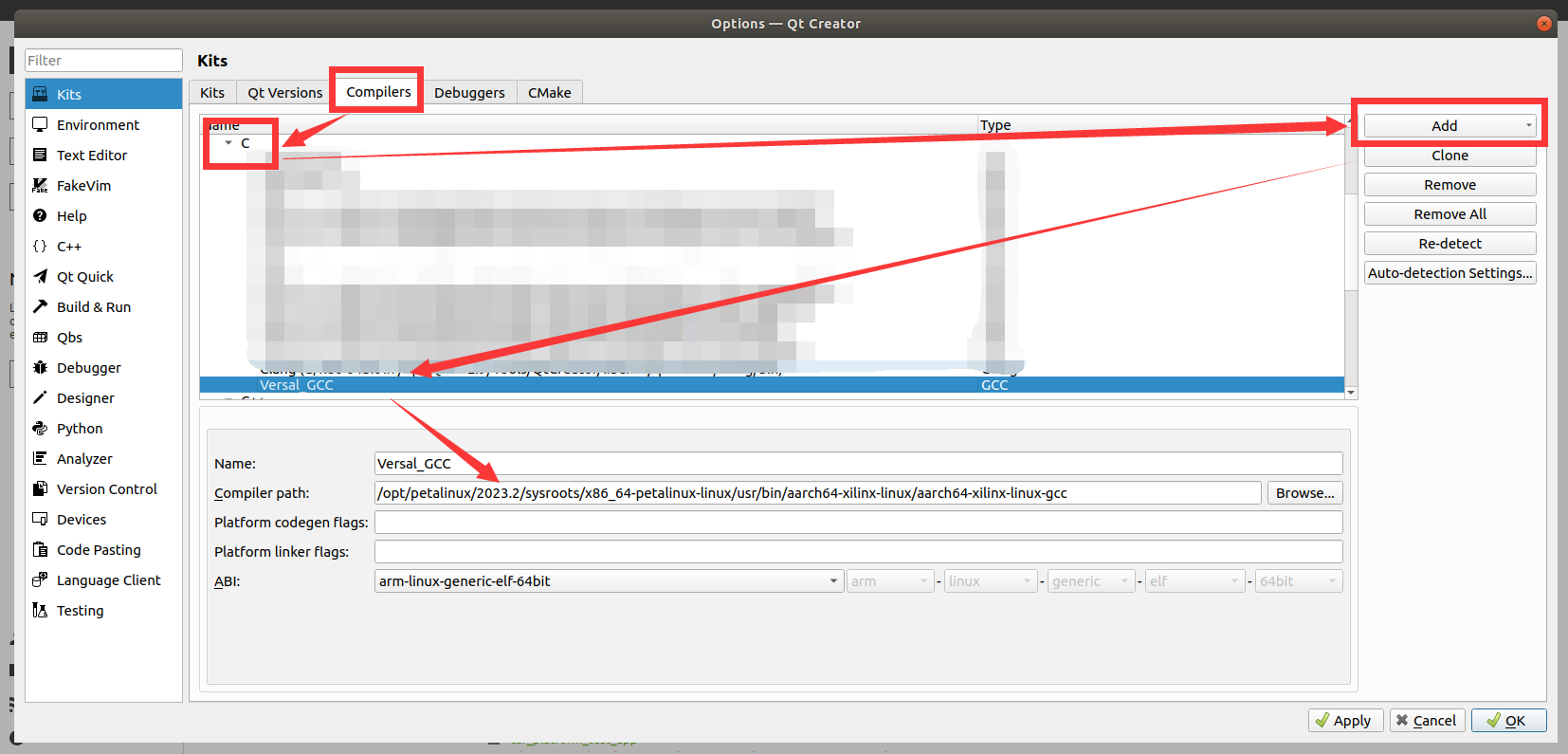Viewport: 1568px width, 754px height.
Task: Sort by the Type column header
Action: [x=1160, y=125]
